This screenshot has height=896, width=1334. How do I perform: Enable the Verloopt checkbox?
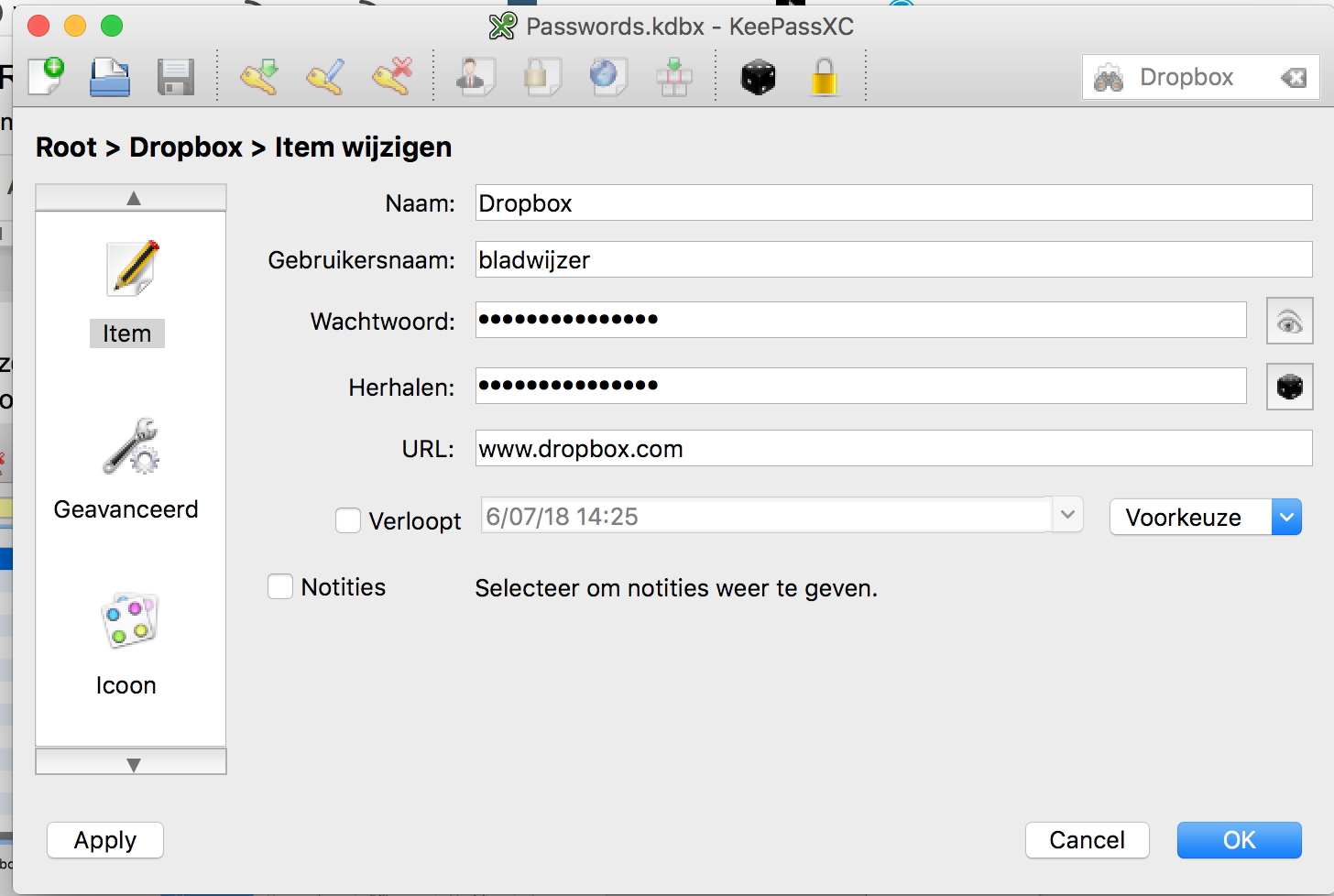tap(348, 520)
